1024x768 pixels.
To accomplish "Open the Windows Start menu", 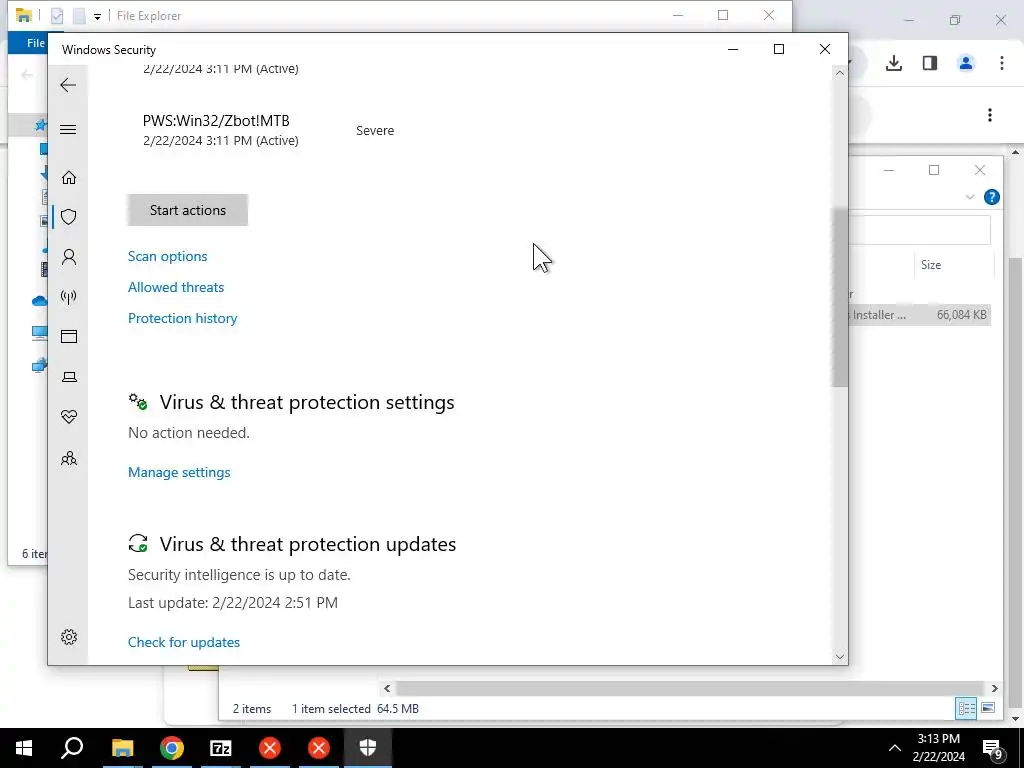I will [24, 748].
